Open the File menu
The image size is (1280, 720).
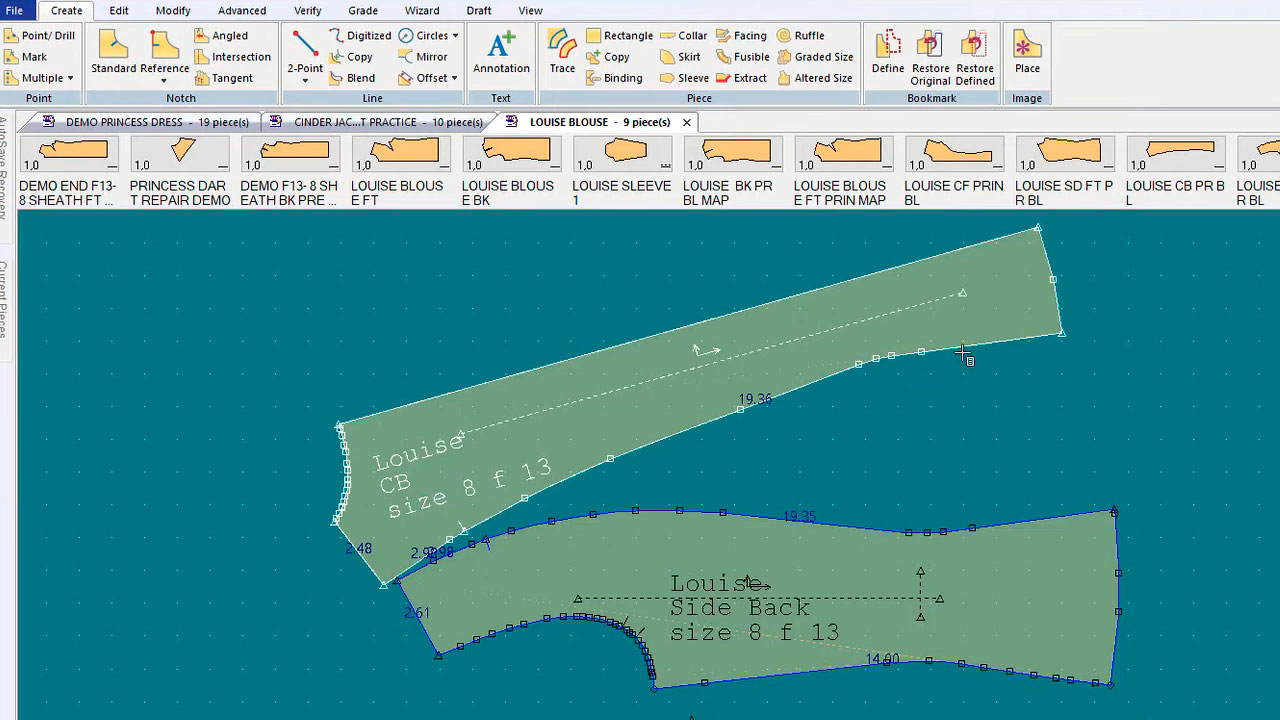pos(15,11)
